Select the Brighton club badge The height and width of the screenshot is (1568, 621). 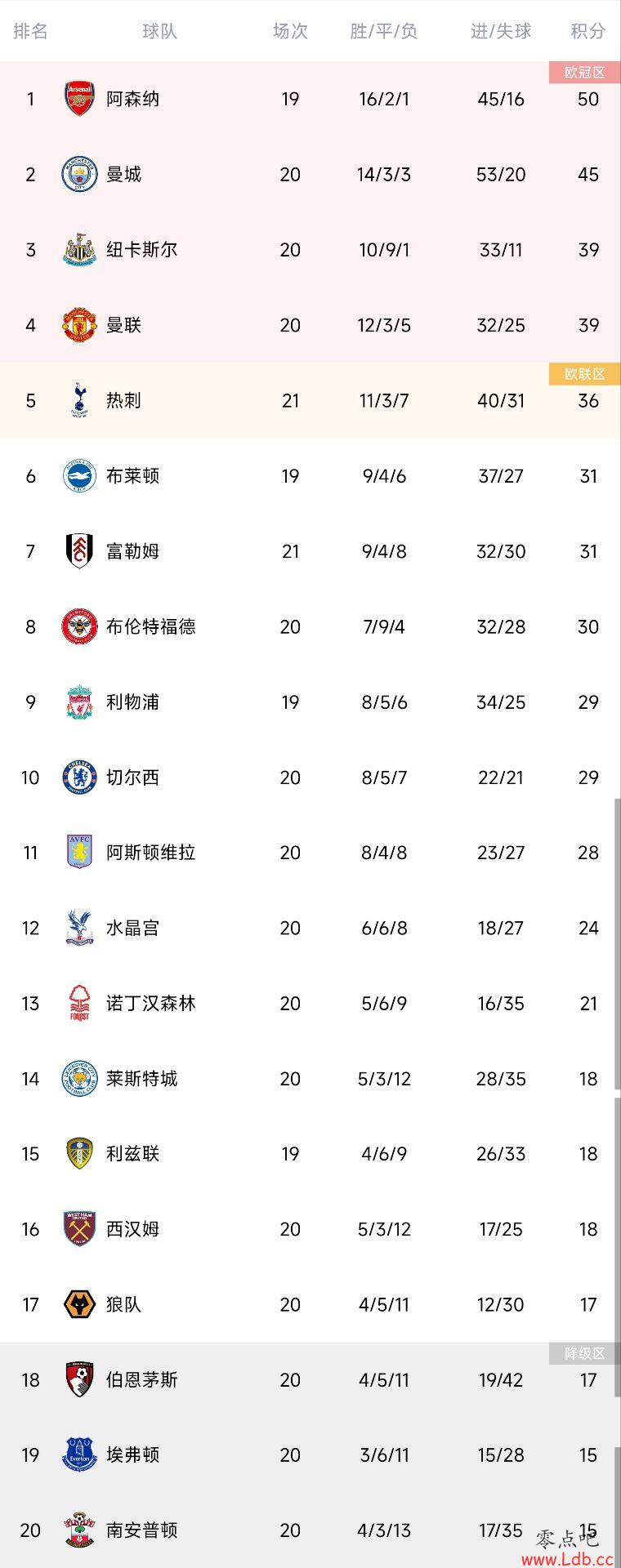pyautogui.click(x=79, y=475)
